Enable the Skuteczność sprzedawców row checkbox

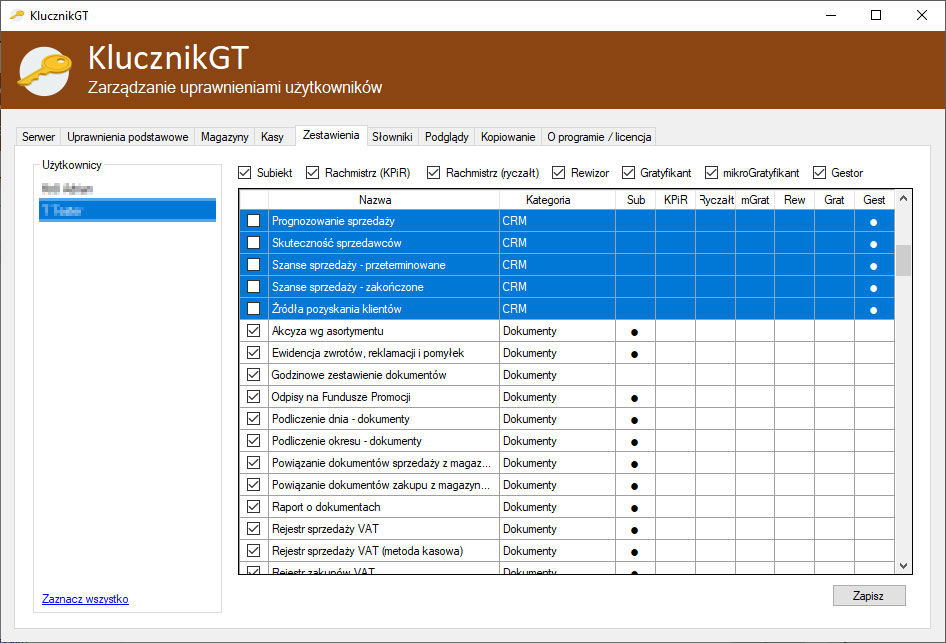253,242
